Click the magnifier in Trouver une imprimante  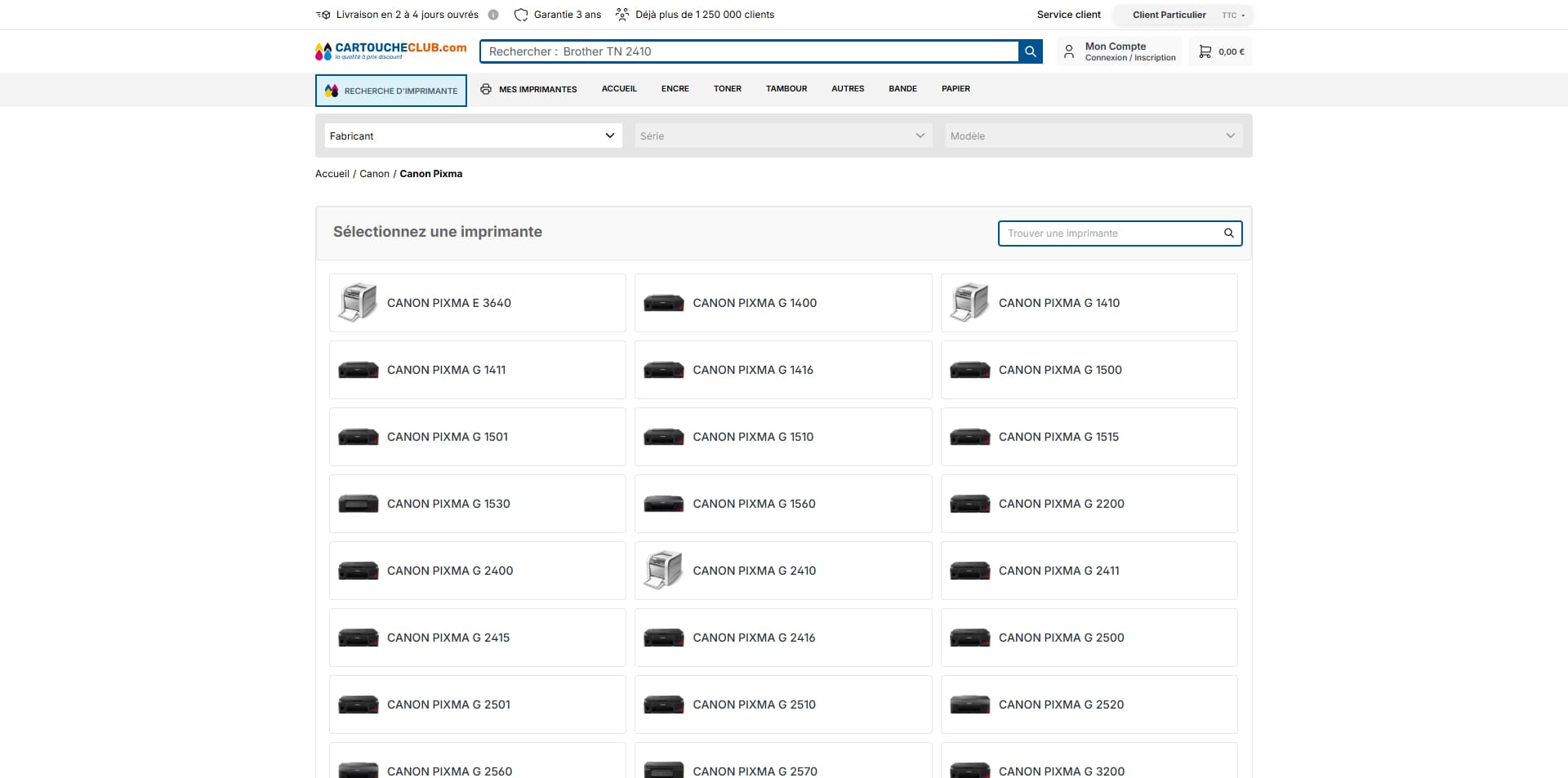[x=1228, y=233]
